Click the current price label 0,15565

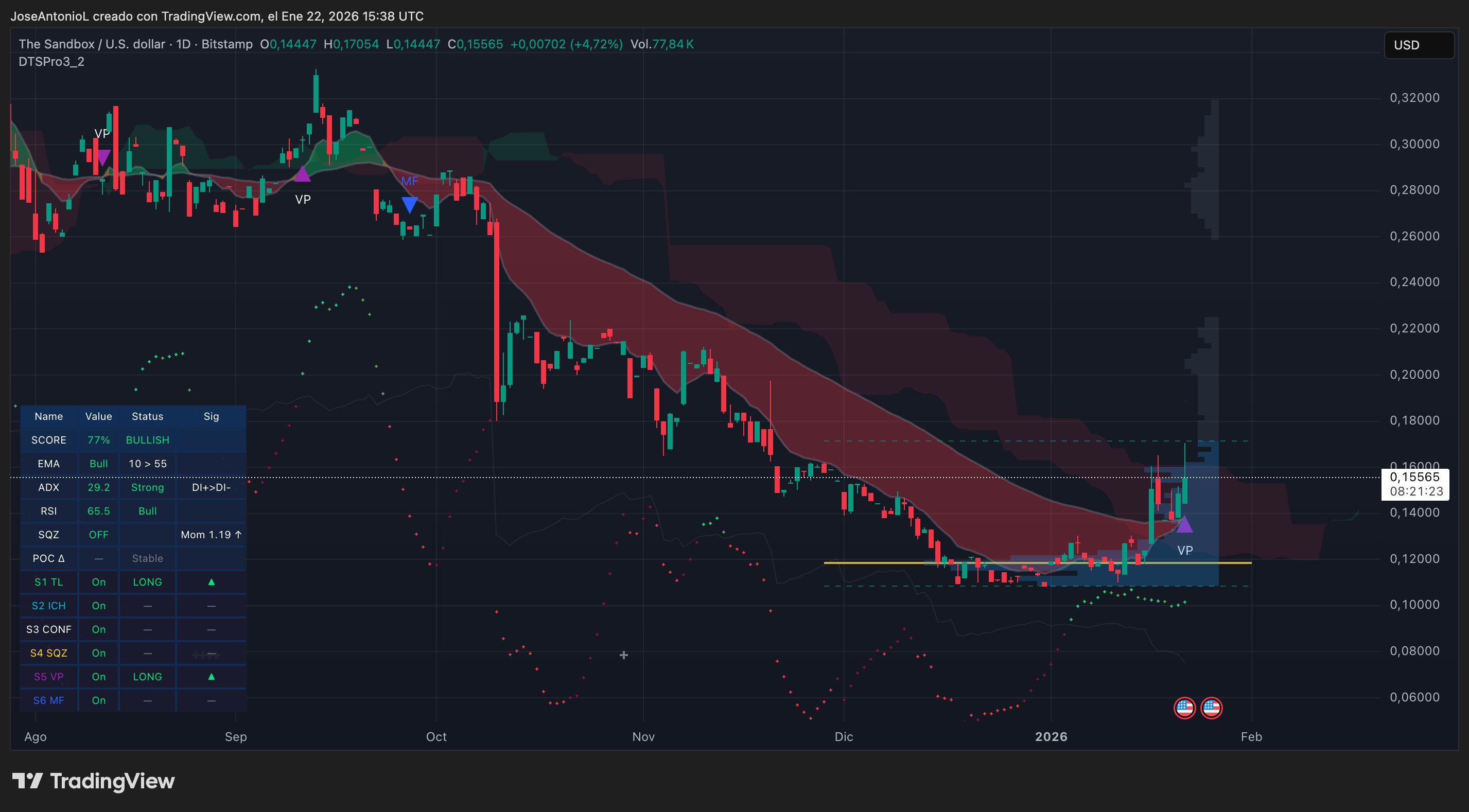tap(1414, 478)
